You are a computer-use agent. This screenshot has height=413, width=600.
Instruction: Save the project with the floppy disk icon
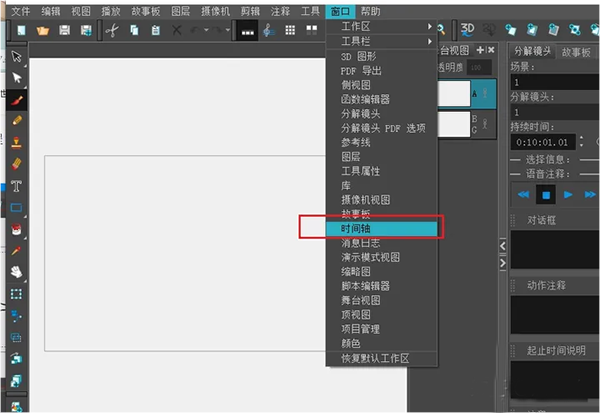click(64, 30)
